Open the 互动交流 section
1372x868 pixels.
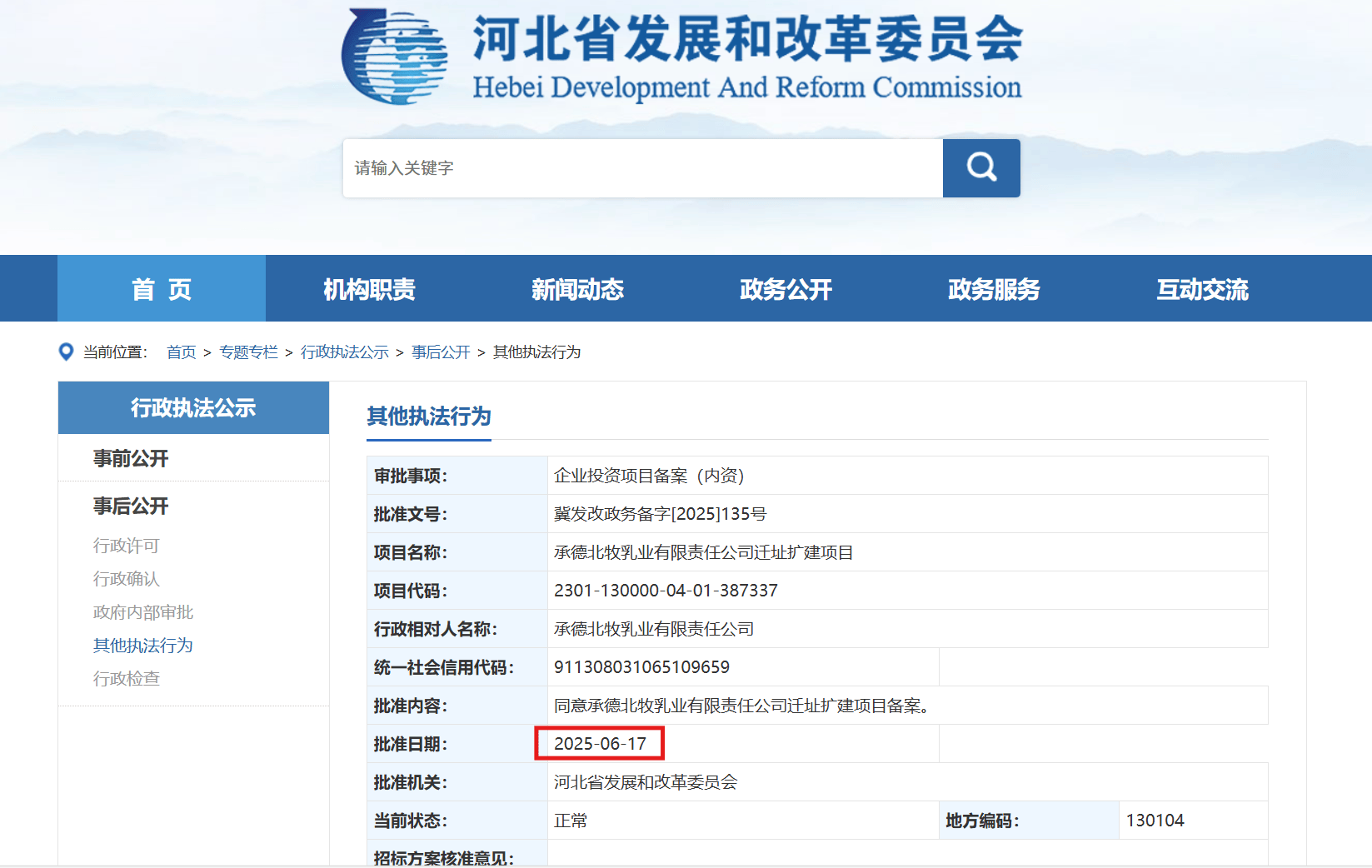tap(1200, 289)
